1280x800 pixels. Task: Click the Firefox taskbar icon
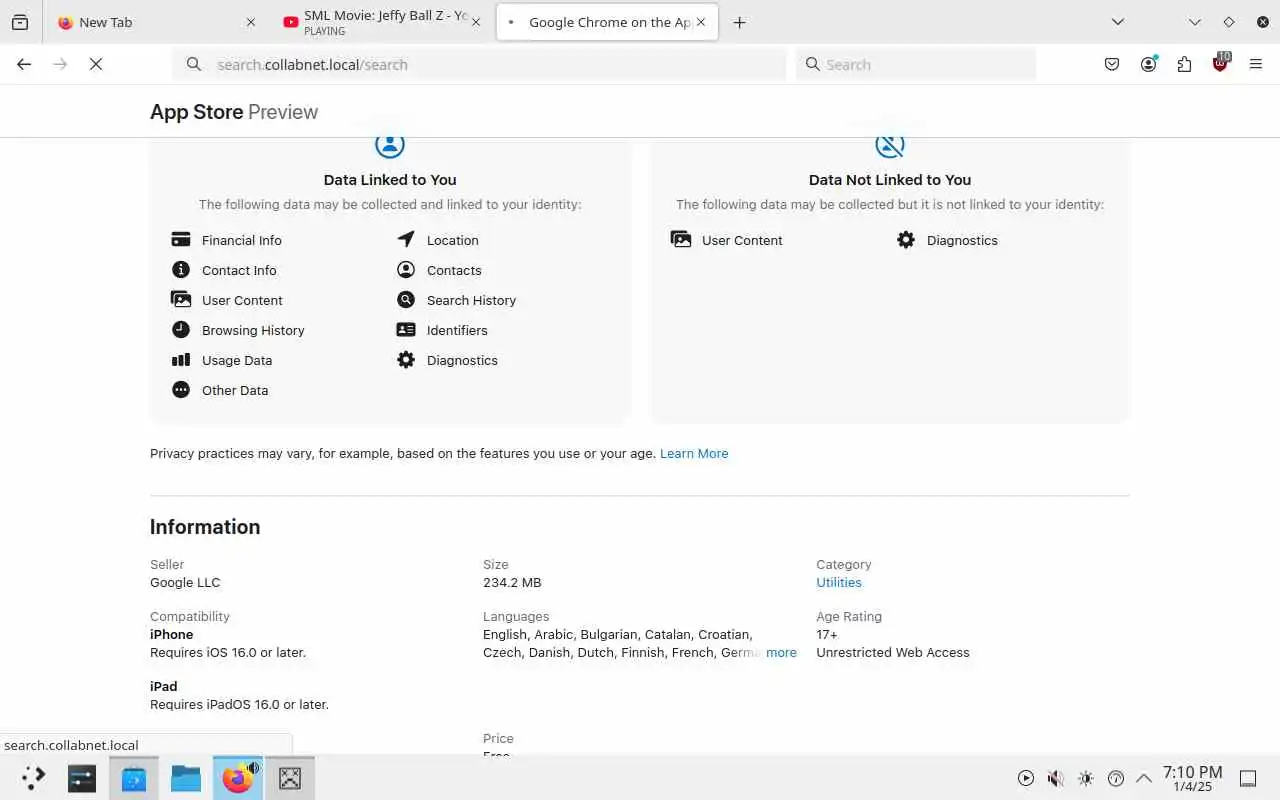pyautogui.click(x=238, y=778)
